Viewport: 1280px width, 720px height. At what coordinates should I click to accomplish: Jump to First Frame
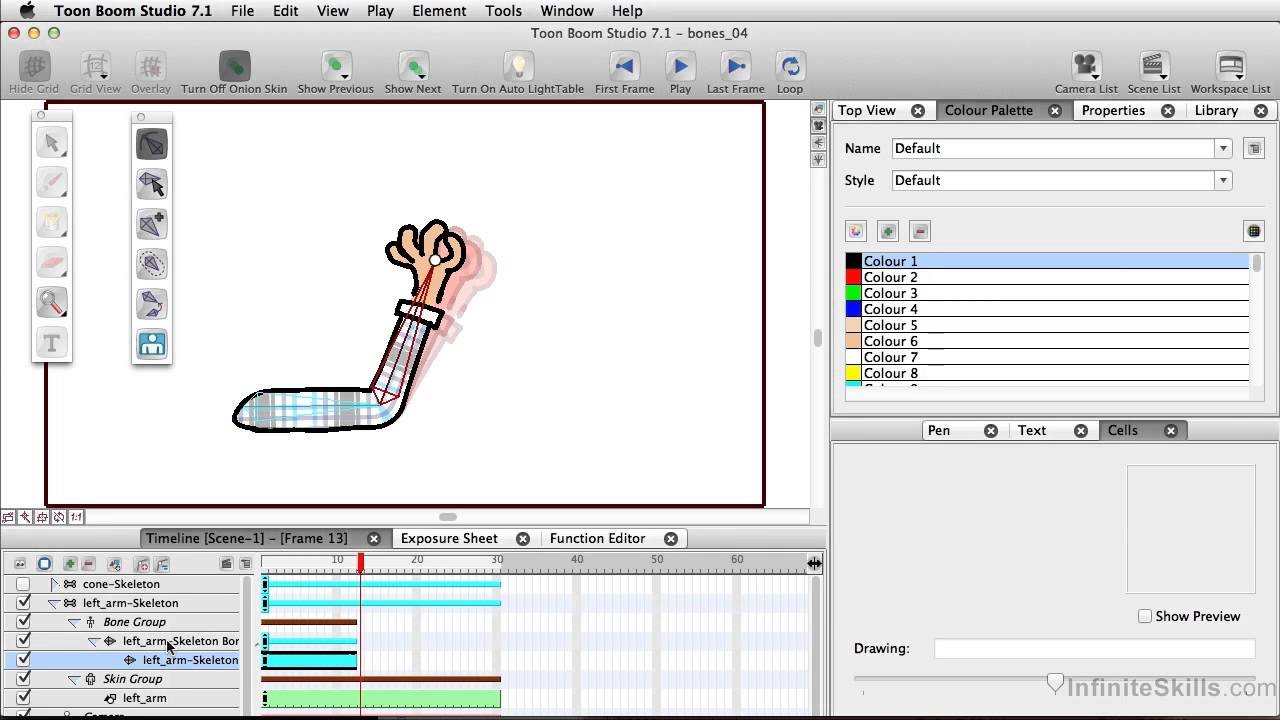point(625,66)
